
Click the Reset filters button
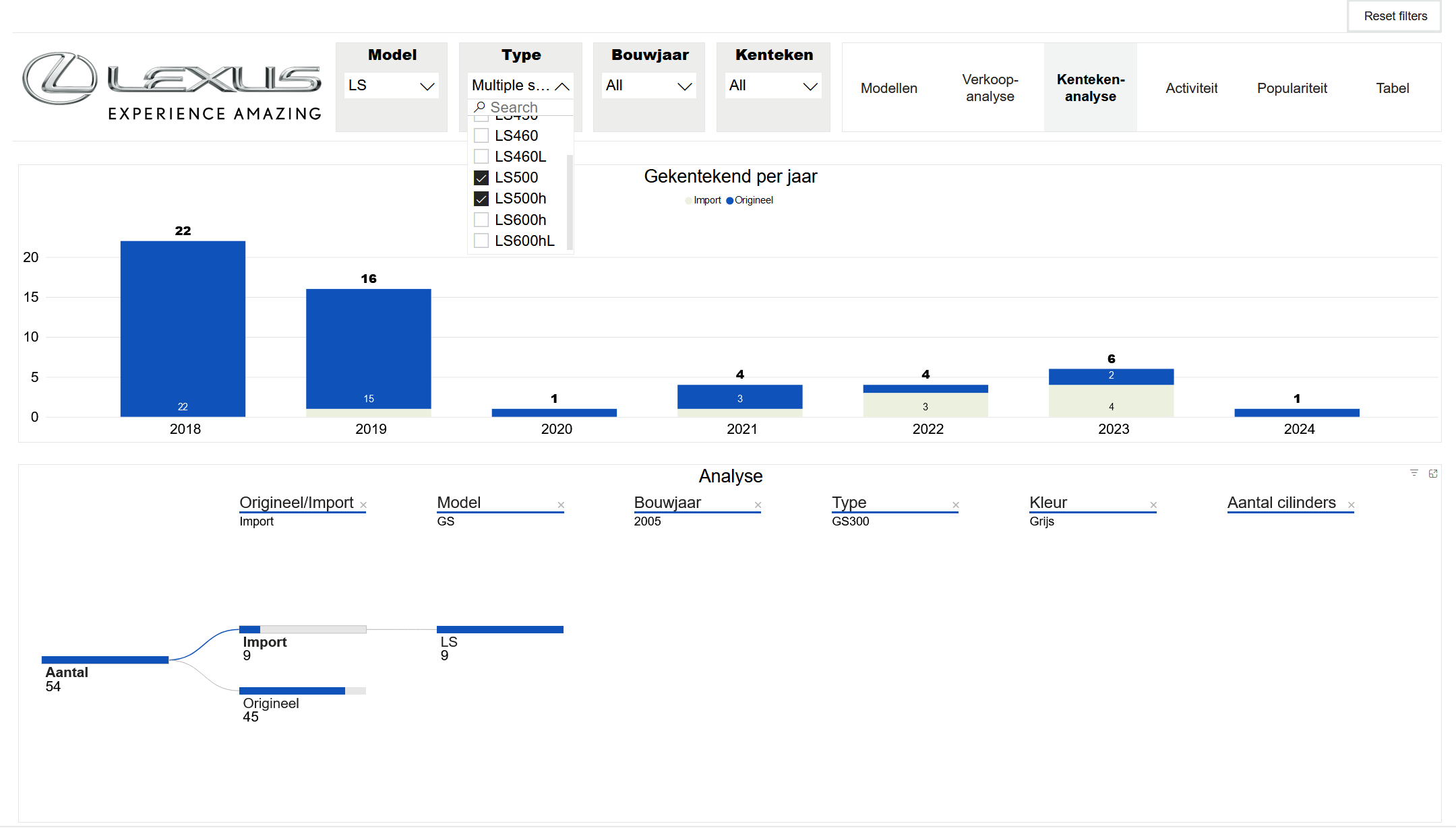(1395, 16)
